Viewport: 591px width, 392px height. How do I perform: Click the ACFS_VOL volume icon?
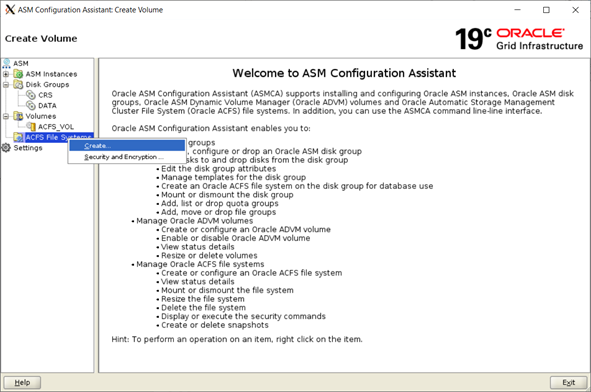pos(31,127)
